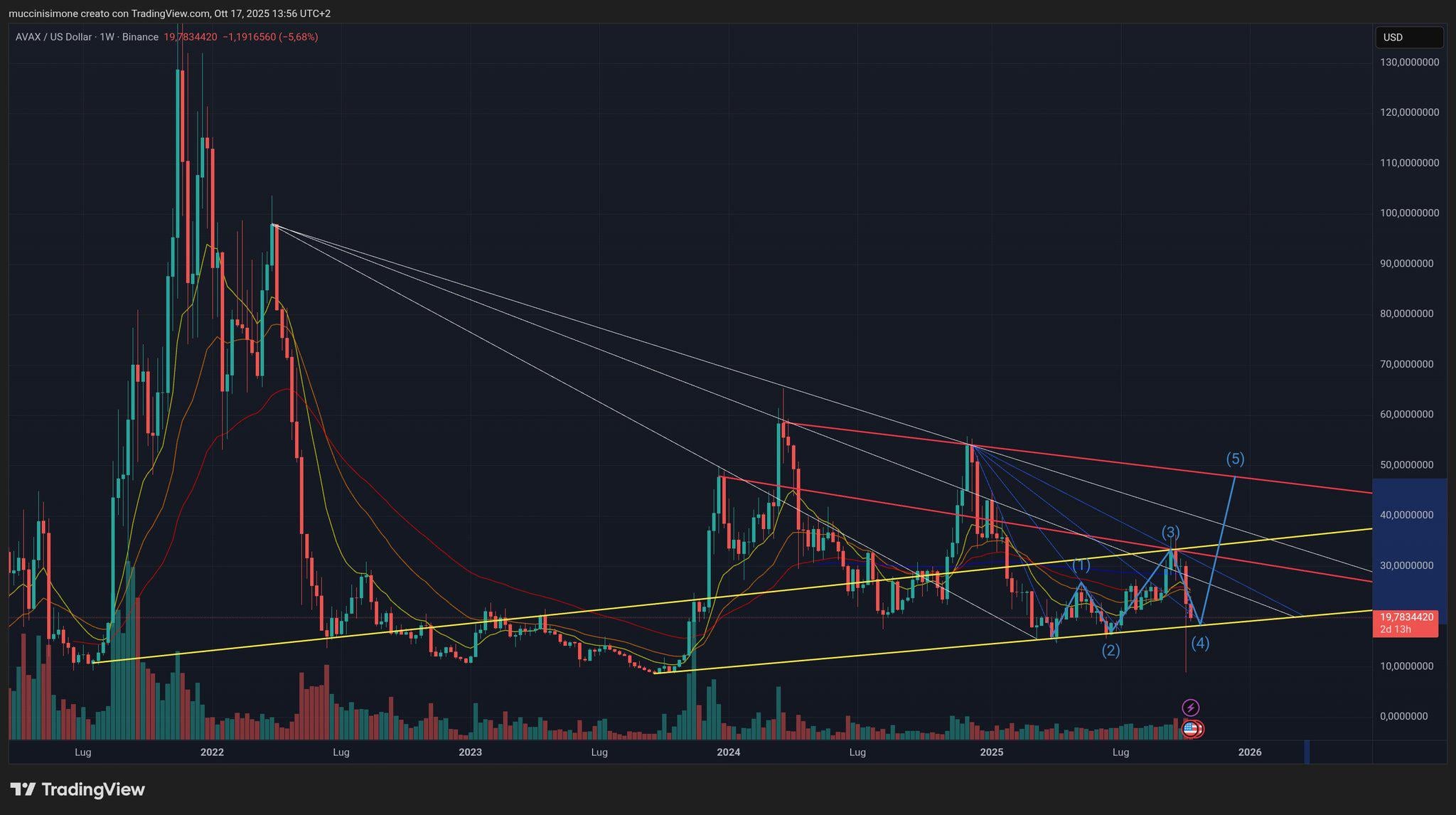Click the 100,0000000 price axis label
1456x815 pixels.
tap(1409, 213)
